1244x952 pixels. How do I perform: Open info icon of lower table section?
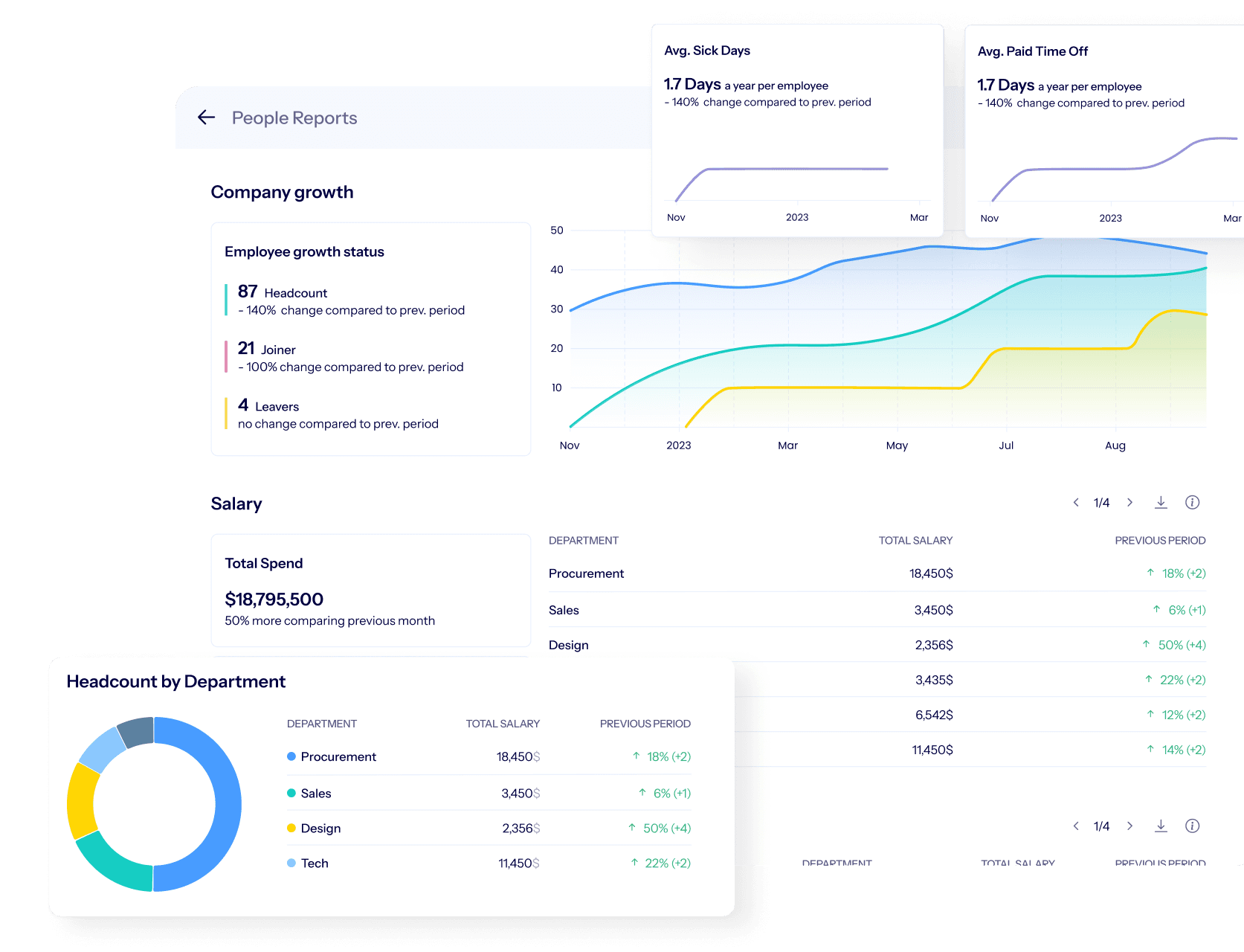[1192, 826]
